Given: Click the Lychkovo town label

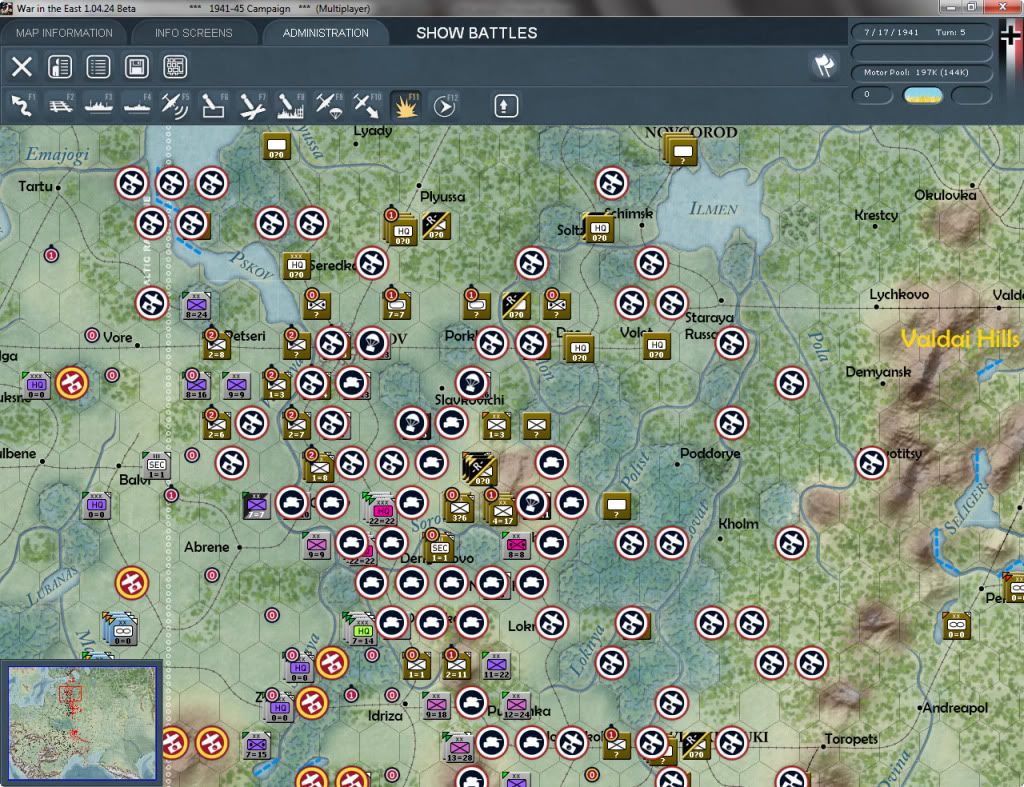Looking at the screenshot, I should (899, 295).
